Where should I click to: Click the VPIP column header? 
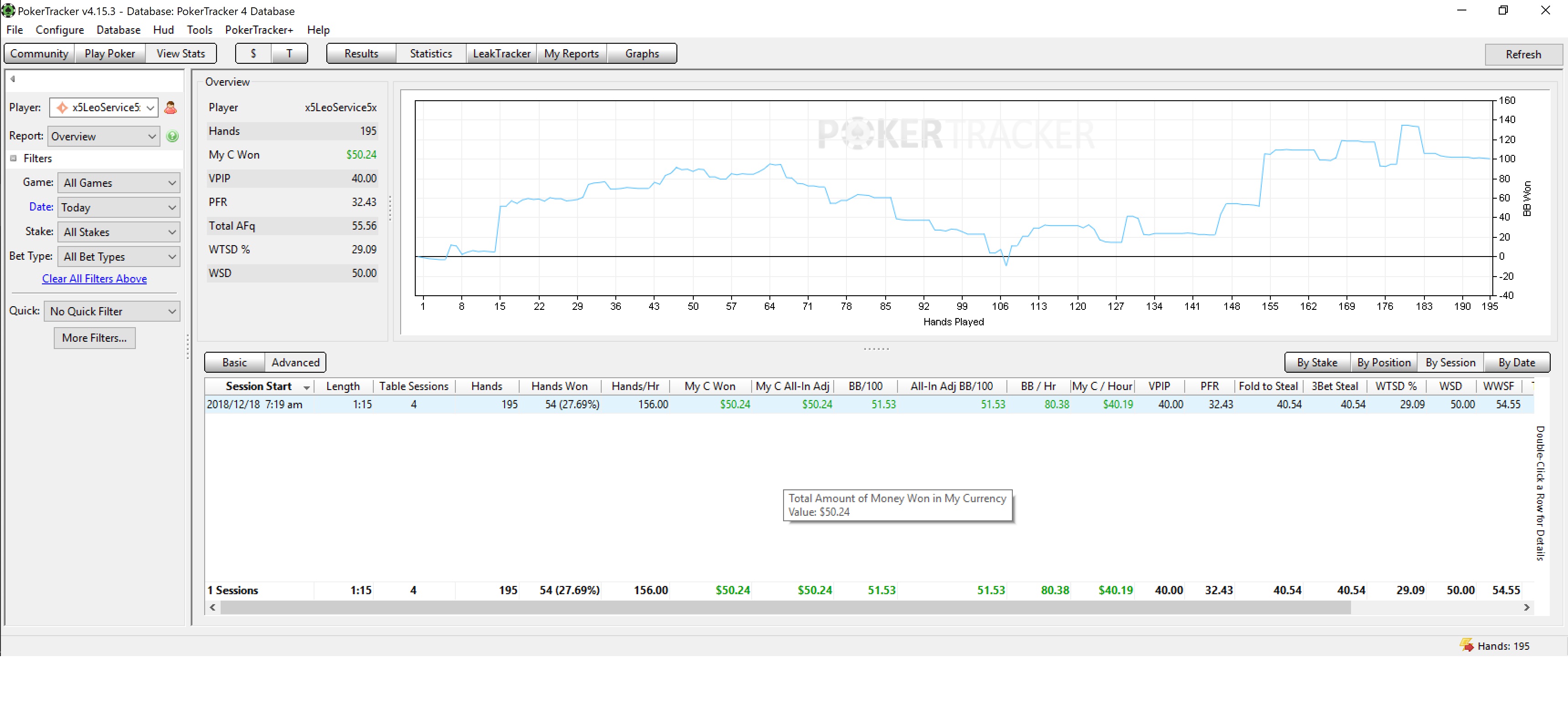click(1159, 386)
